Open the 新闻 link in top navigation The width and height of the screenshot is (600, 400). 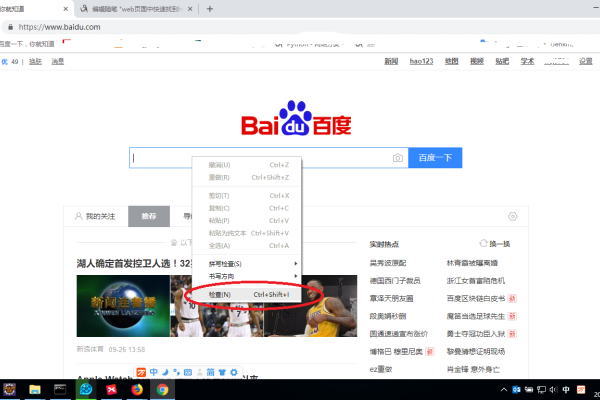(391, 61)
